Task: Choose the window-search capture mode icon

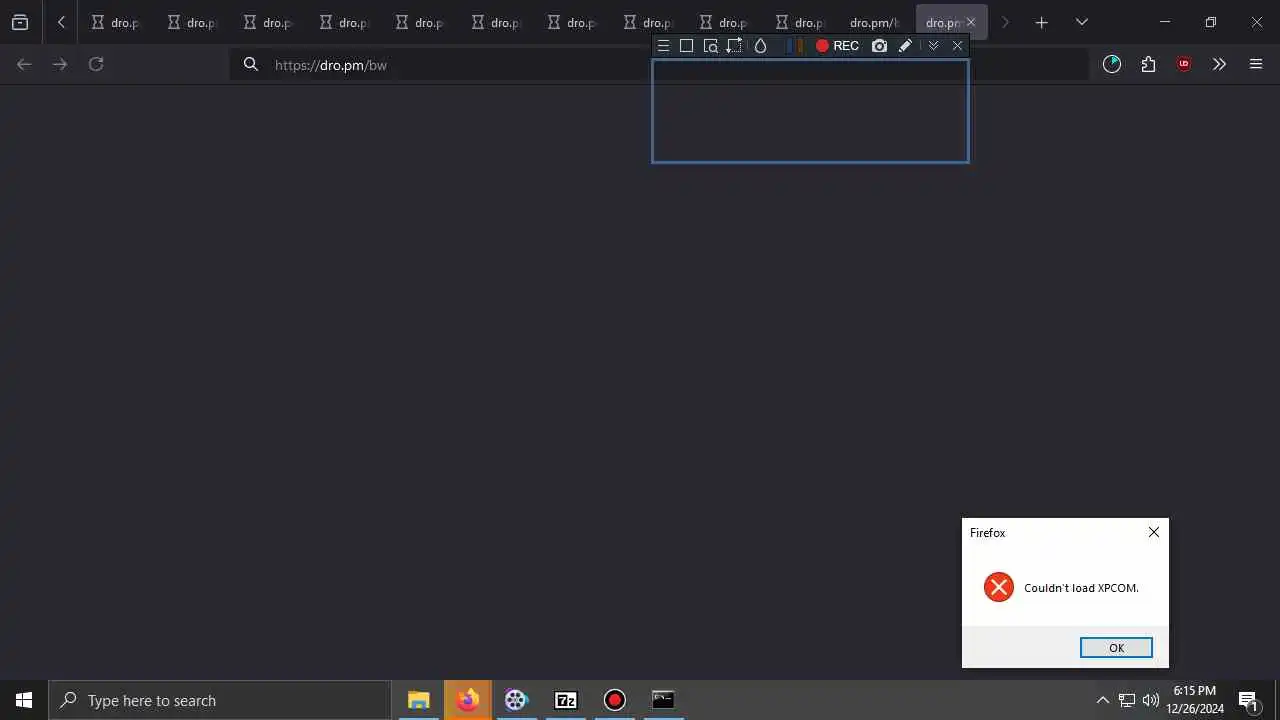Action: (711, 46)
